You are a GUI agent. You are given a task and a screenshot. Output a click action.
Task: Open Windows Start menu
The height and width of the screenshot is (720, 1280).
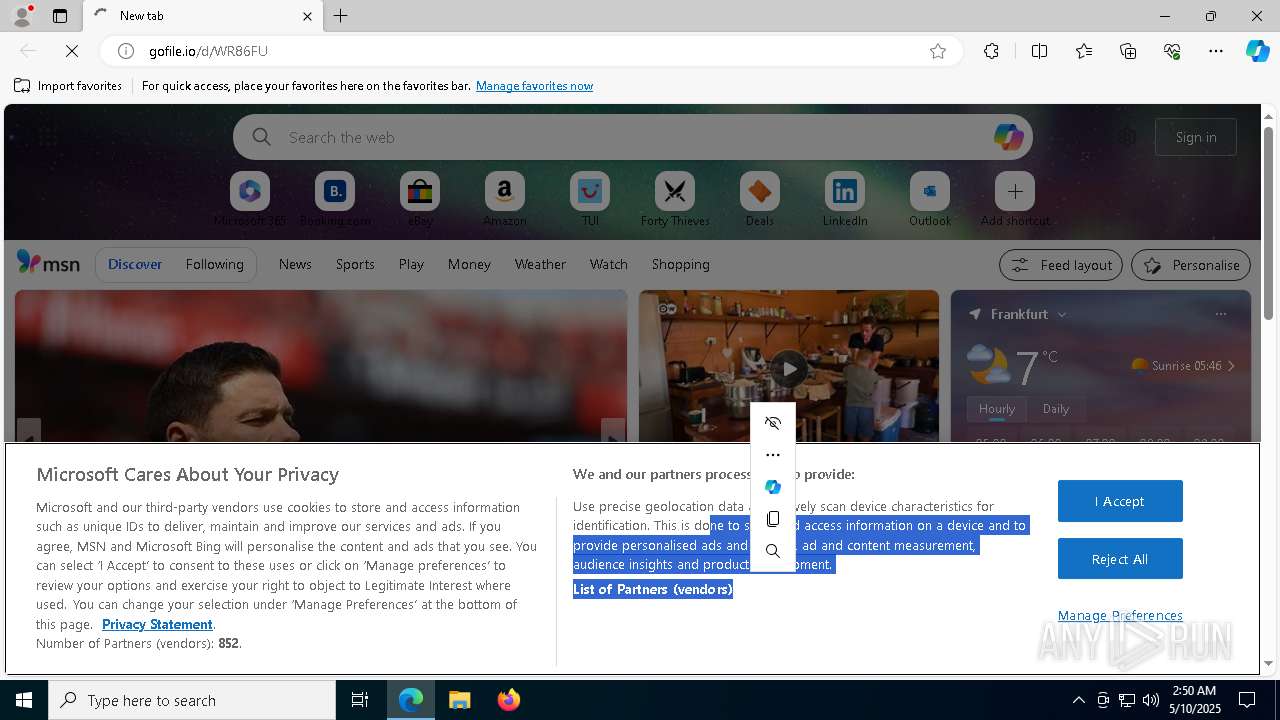[x=24, y=700]
